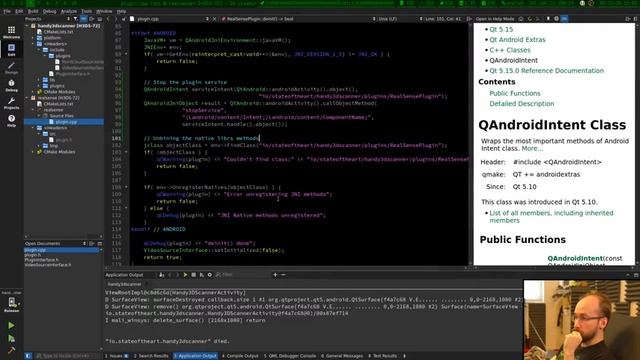This screenshot has width=640, height=360.
Task: Build project with the hammer icon
Action: coord(11,350)
